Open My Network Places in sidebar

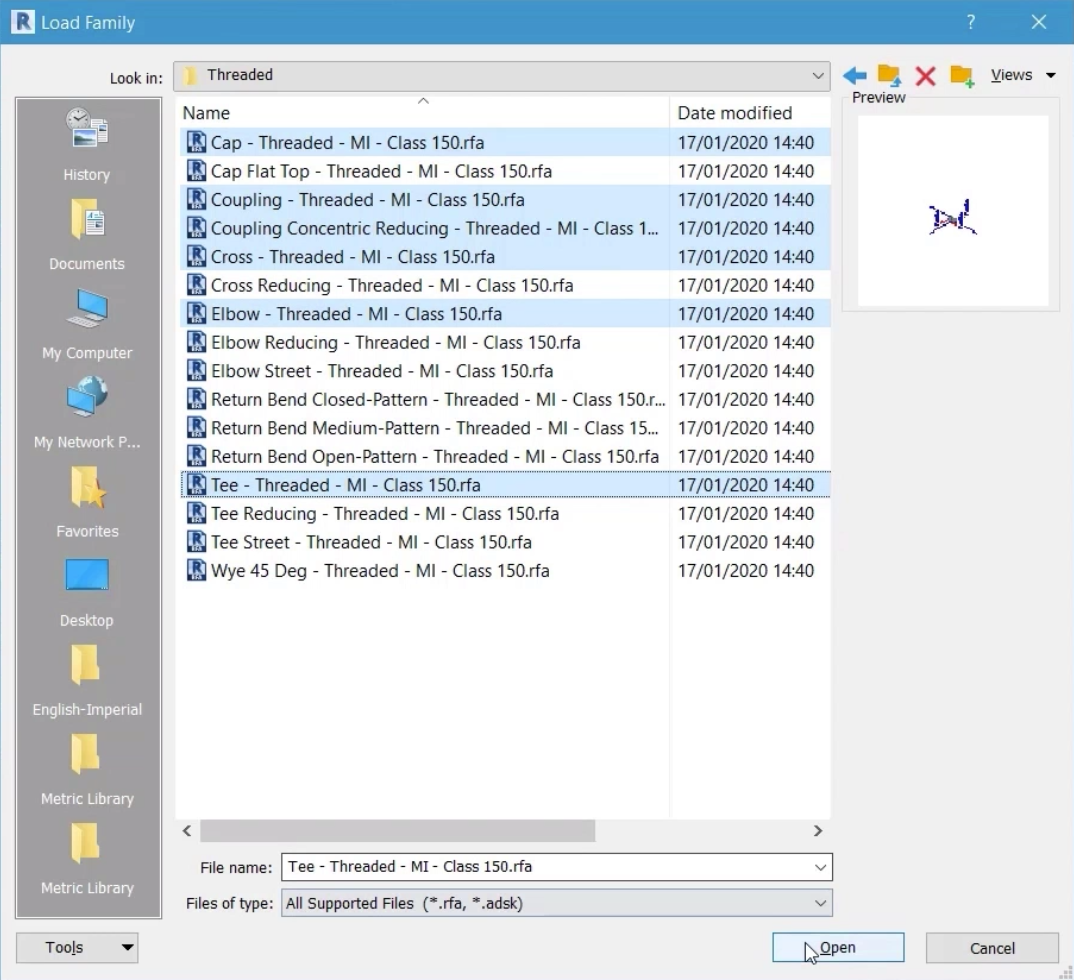coord(87,413)
